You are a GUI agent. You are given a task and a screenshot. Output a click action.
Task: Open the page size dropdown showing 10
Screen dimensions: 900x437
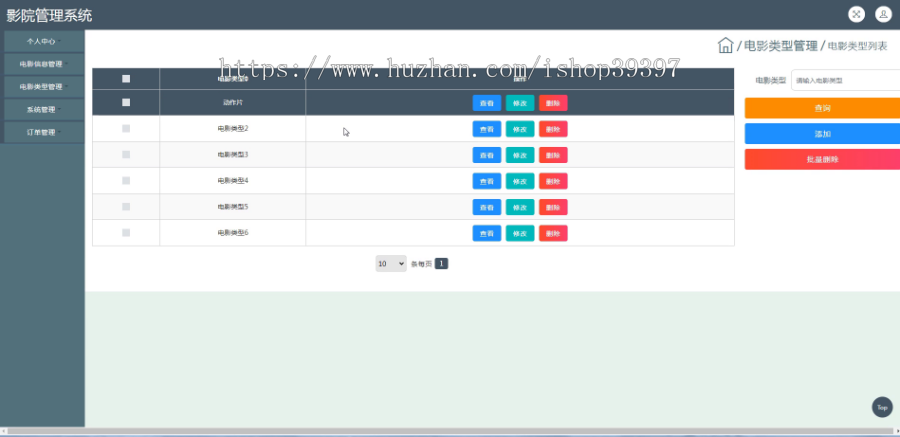391,264
